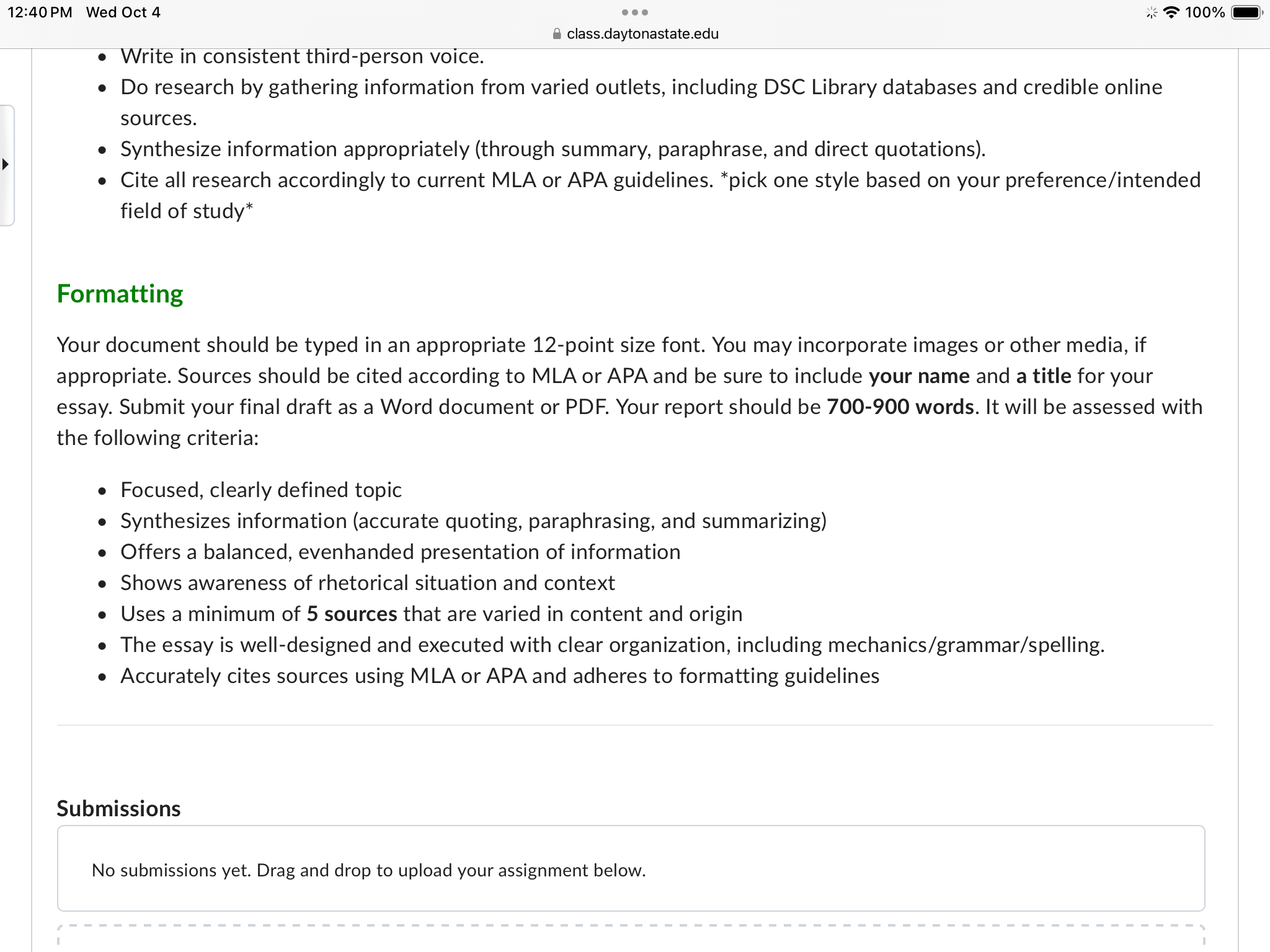Tap the Wed Oct 4 date

click(x=123, y=12)
